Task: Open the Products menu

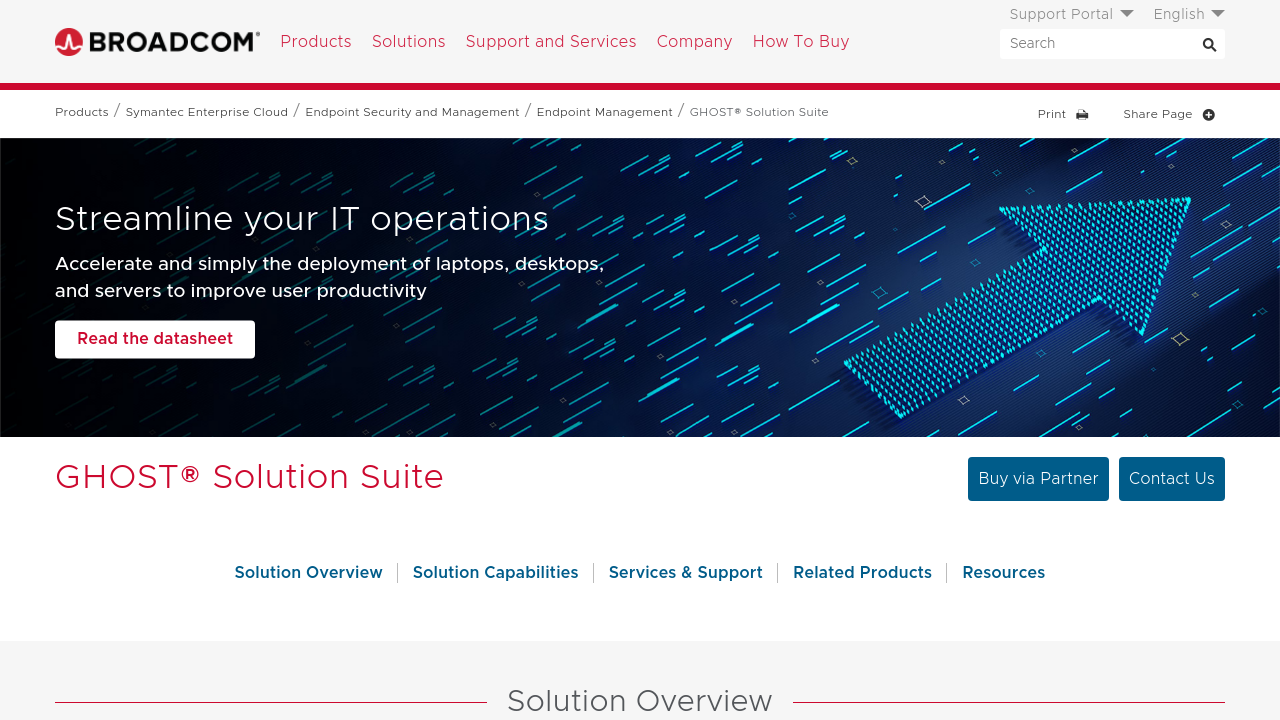Action: point(316,42)
